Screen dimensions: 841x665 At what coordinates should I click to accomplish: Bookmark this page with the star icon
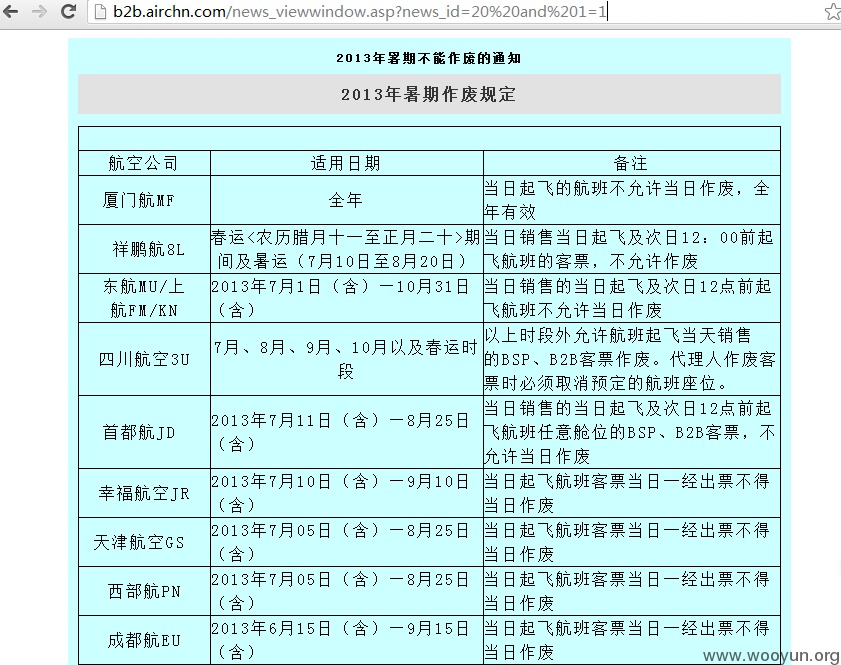(x=832, y=11)
